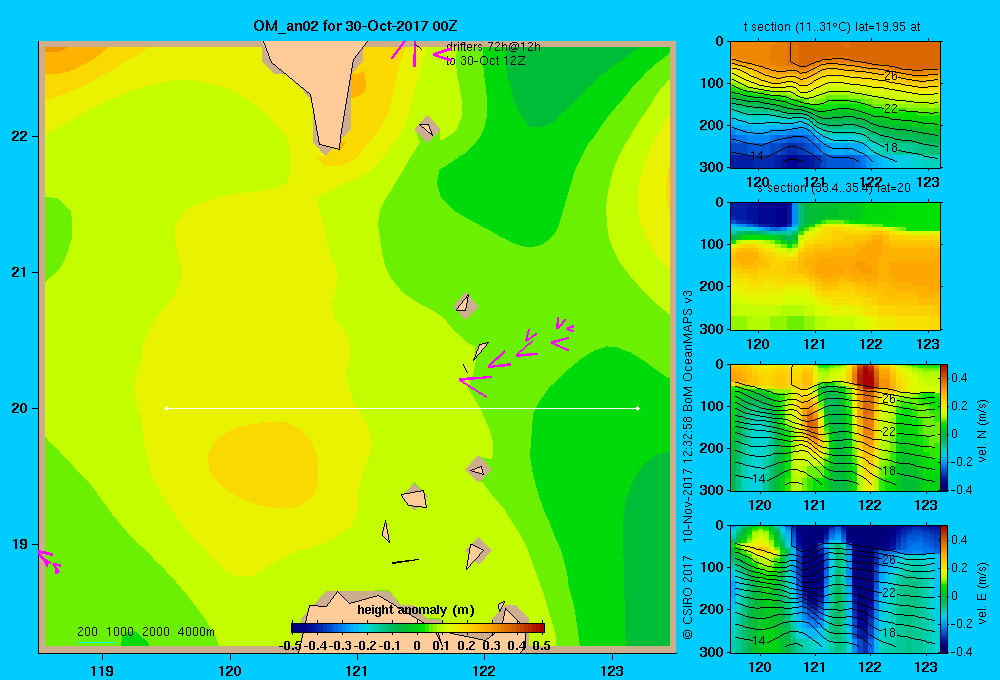
Task: Click the 0.4 tick on the vel. N scale
Action: [x=959, y=378]
